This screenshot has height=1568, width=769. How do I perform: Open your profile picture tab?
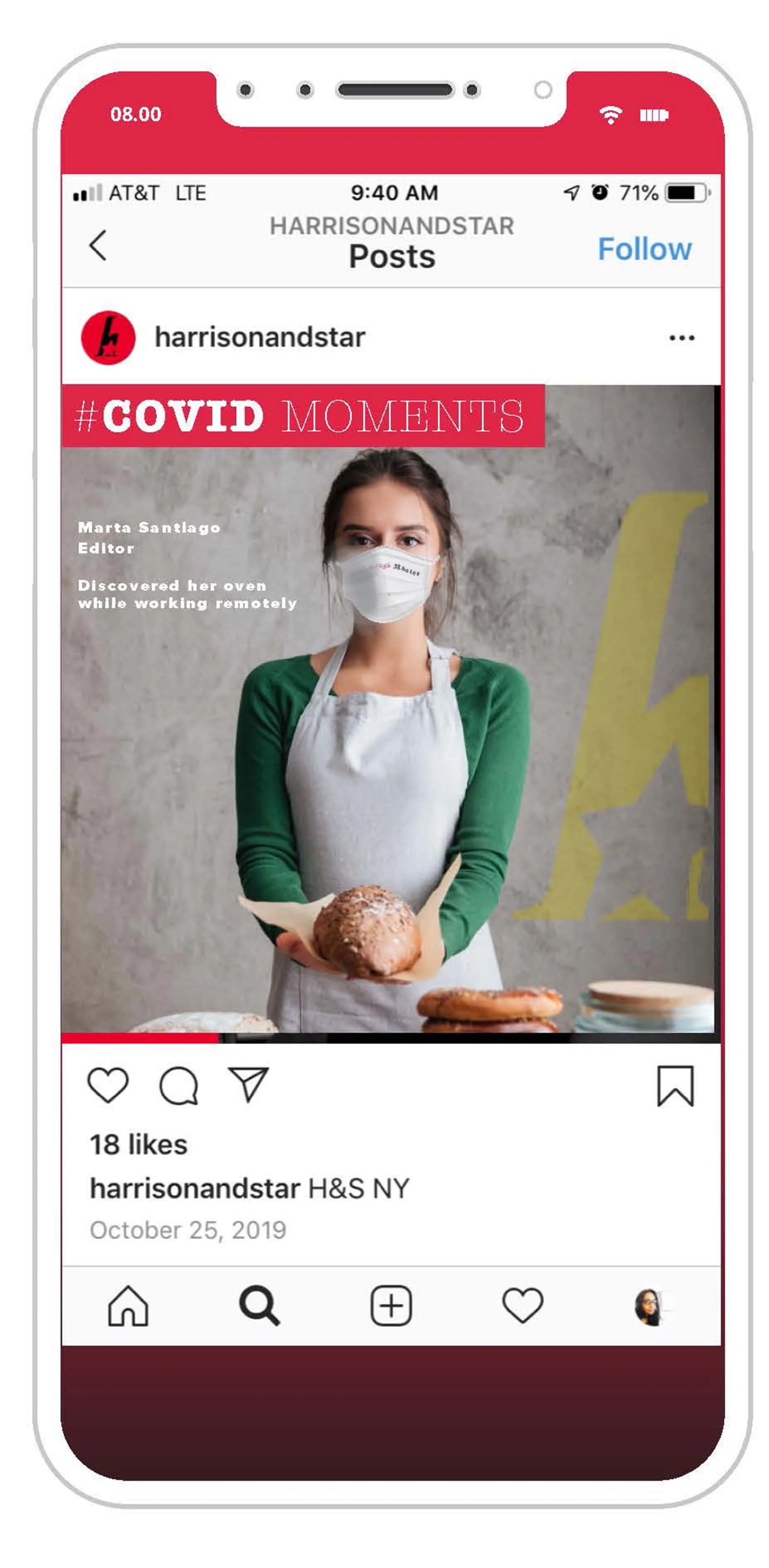pyautogui.click(x=649, y=1307)
